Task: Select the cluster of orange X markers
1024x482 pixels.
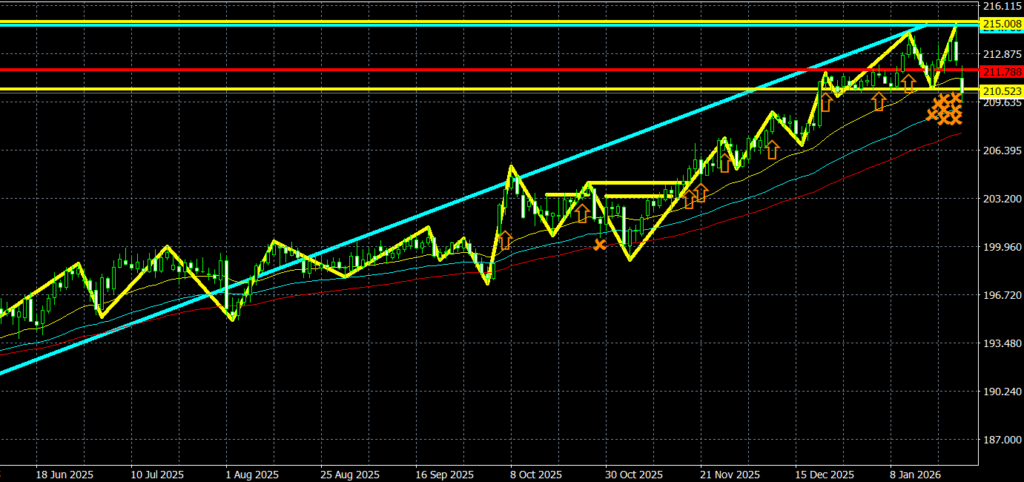Action: tap(945, 109)
